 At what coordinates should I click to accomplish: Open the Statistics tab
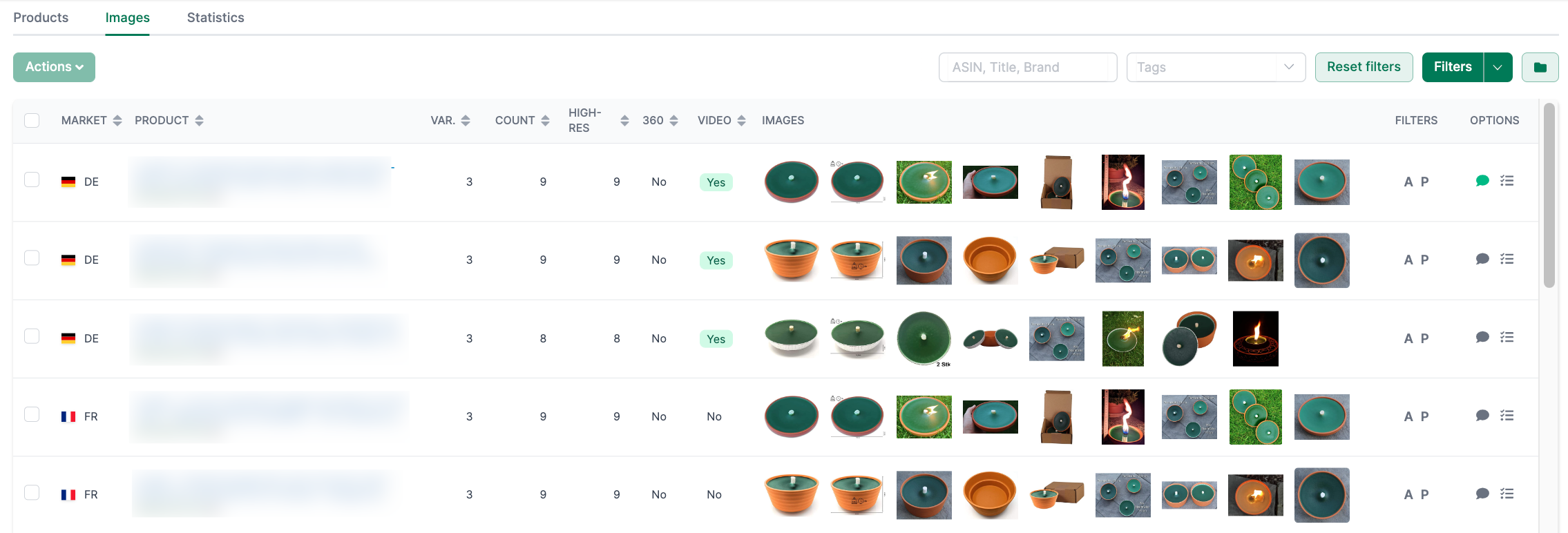(216, 17)
